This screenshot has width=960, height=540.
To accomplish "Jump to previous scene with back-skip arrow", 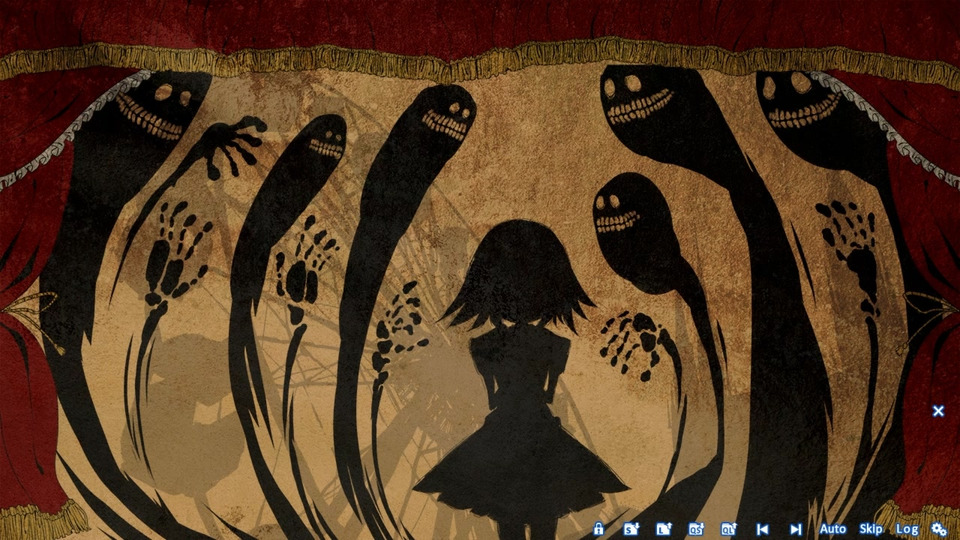I will 762,529.
